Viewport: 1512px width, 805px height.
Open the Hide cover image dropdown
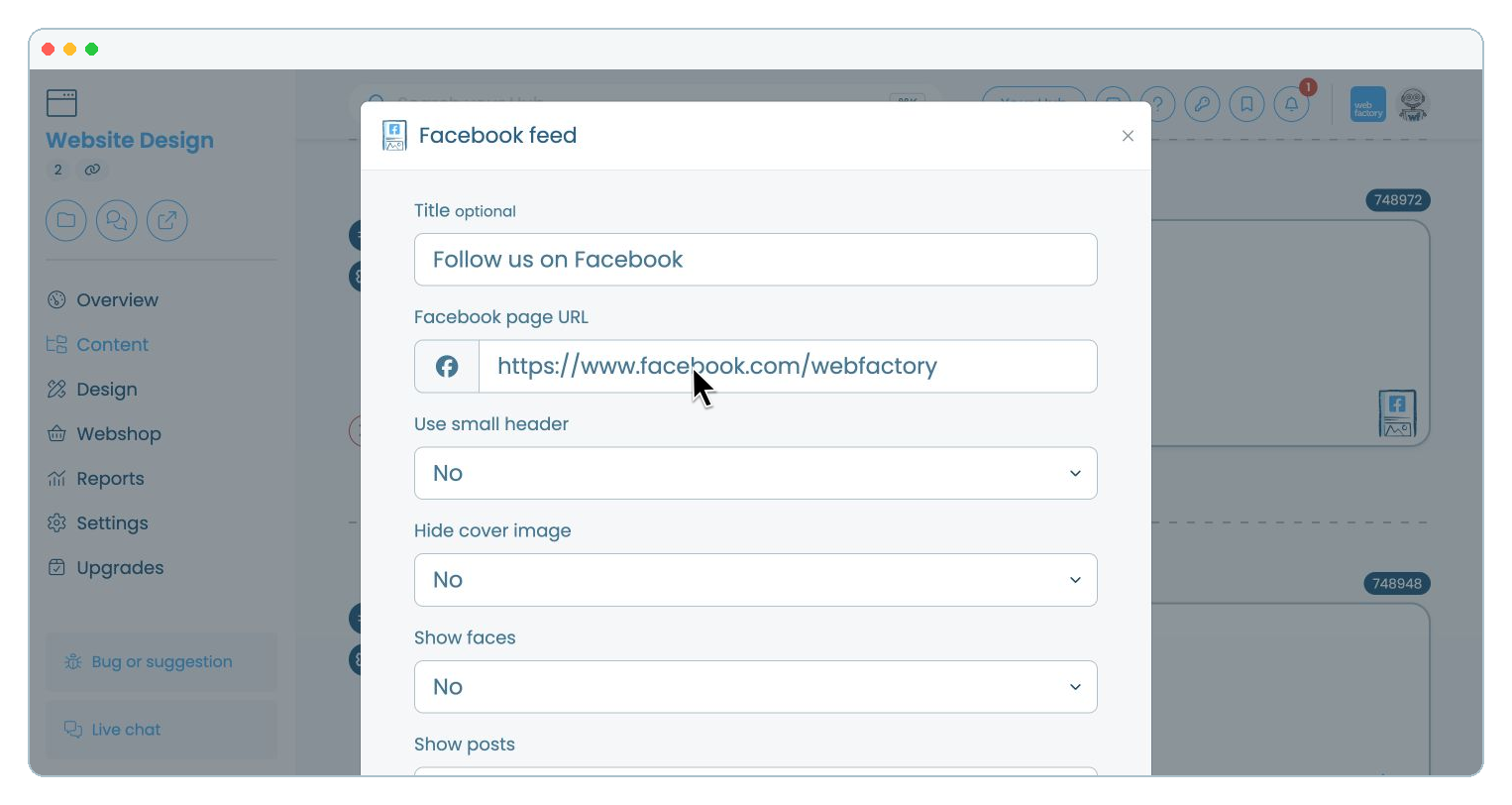coord(755,580)
